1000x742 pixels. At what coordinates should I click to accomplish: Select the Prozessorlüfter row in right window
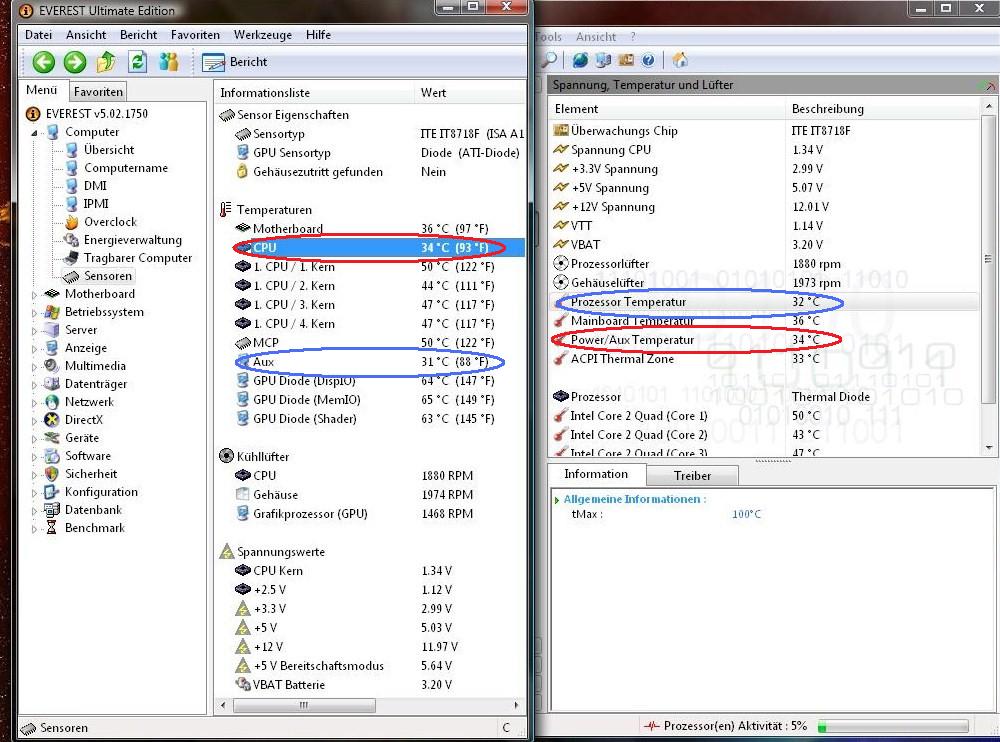(x=764, y=263)
